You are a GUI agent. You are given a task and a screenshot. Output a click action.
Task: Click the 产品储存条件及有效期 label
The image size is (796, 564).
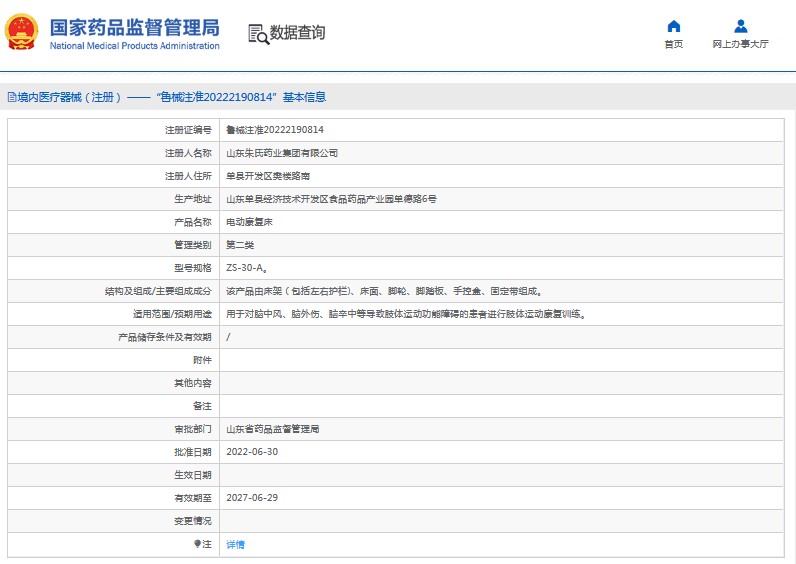click(164, 337)
